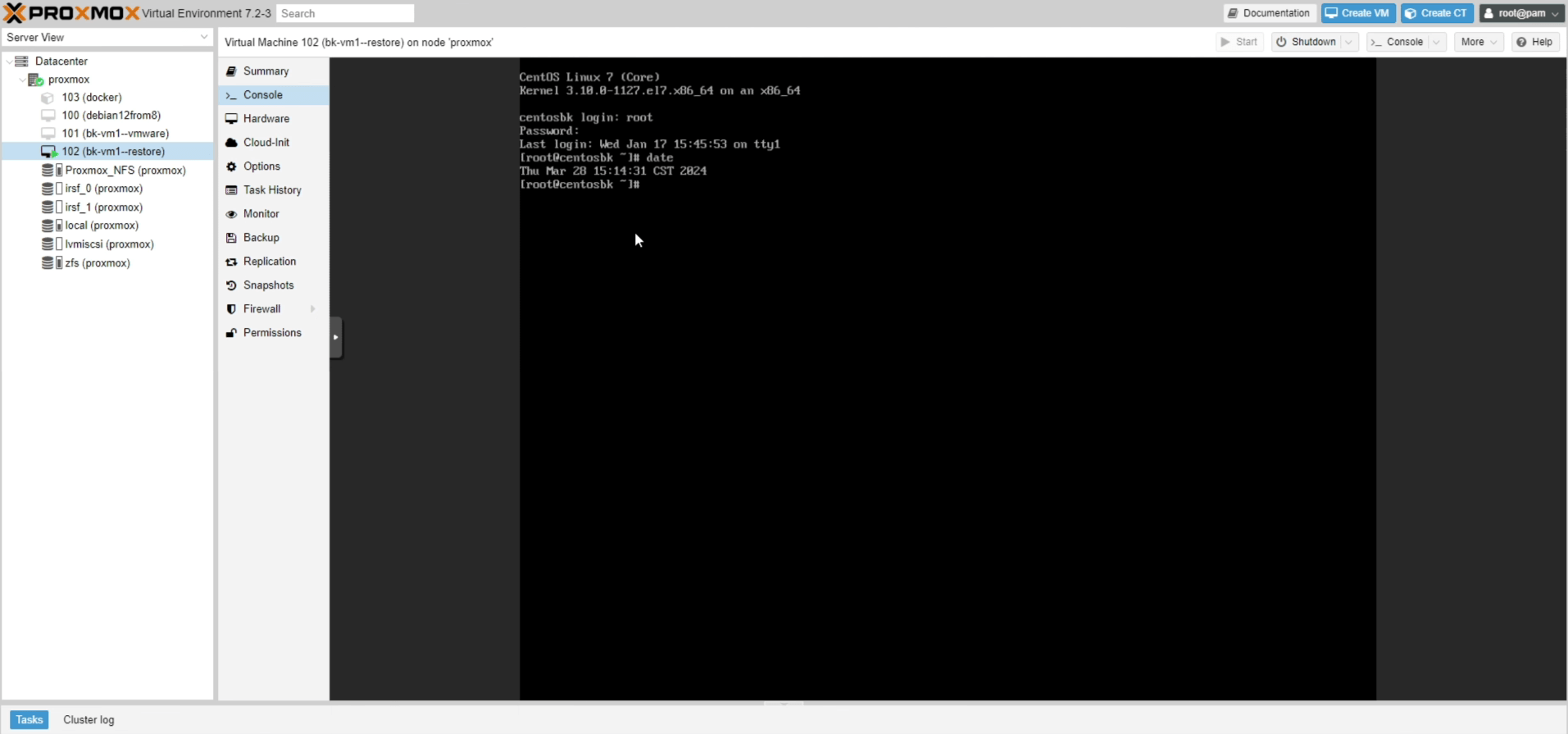
Task: Open the Backup tab
Action: [x=274, y=238]
